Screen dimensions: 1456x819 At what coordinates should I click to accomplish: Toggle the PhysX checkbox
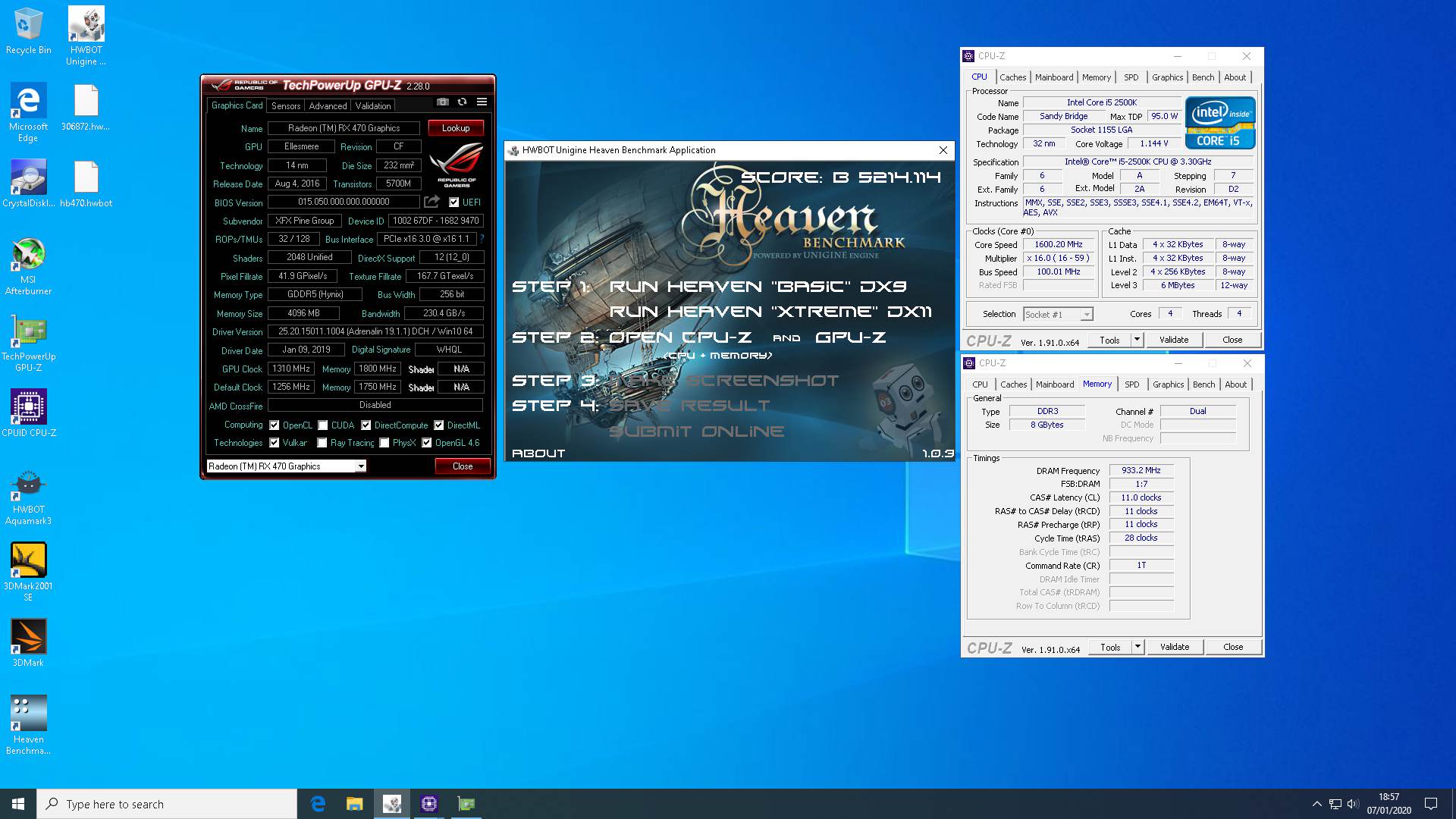384,443
